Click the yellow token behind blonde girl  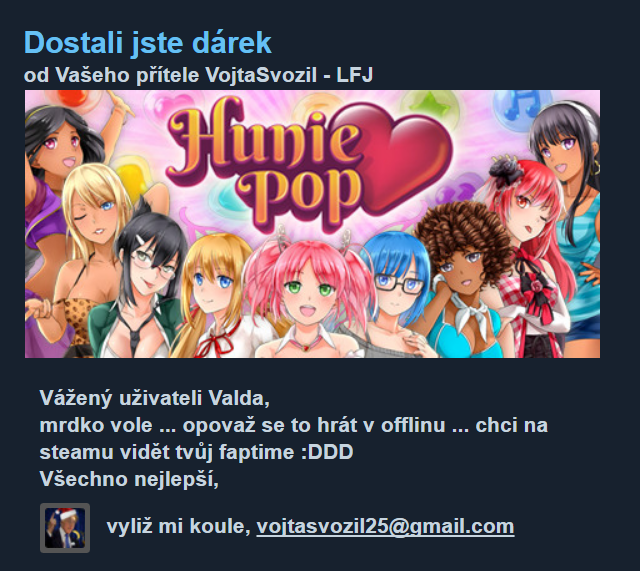pyautogui.click(x=131, y=176)
